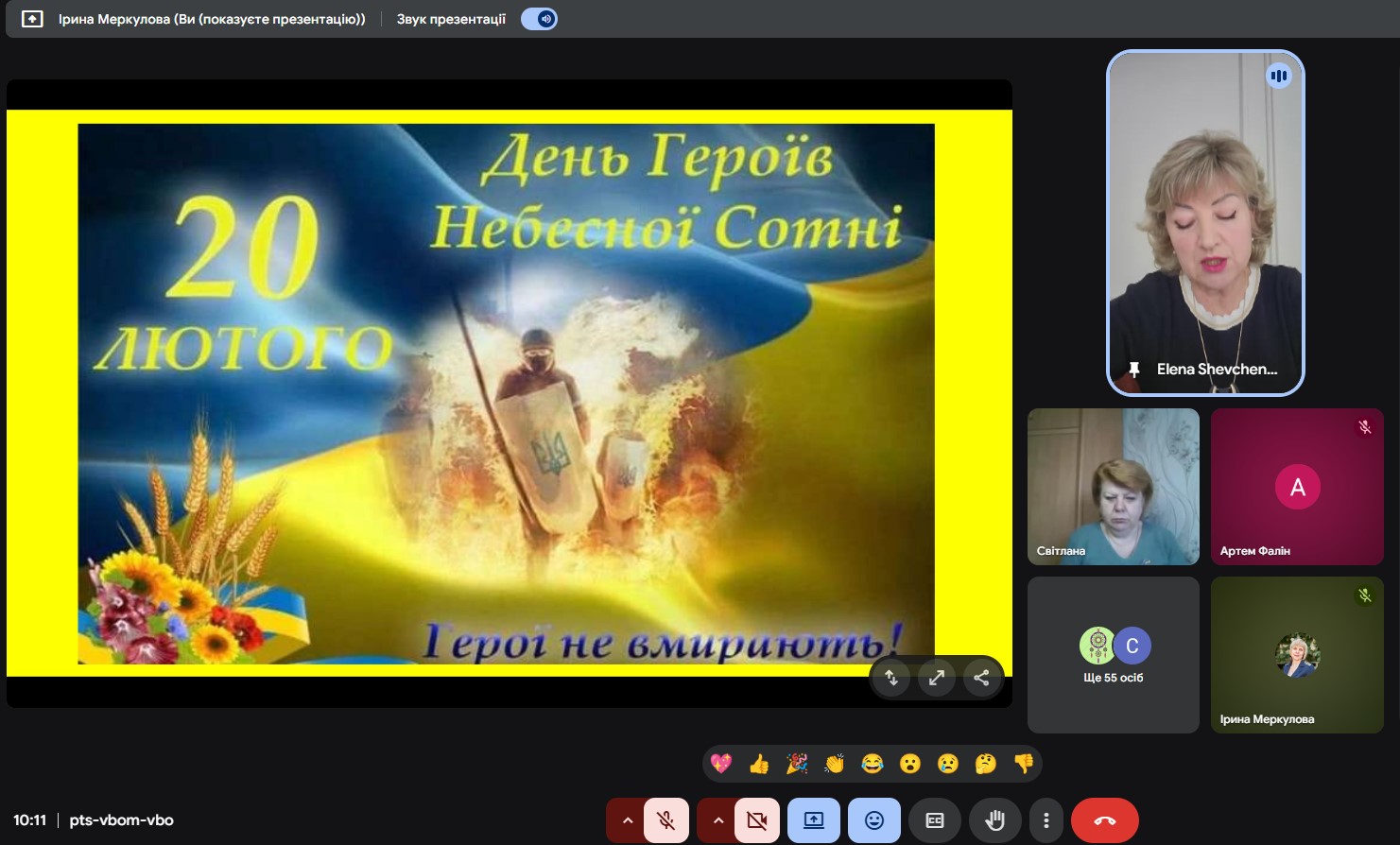
Task: Turn on captions
Action: 934,820
